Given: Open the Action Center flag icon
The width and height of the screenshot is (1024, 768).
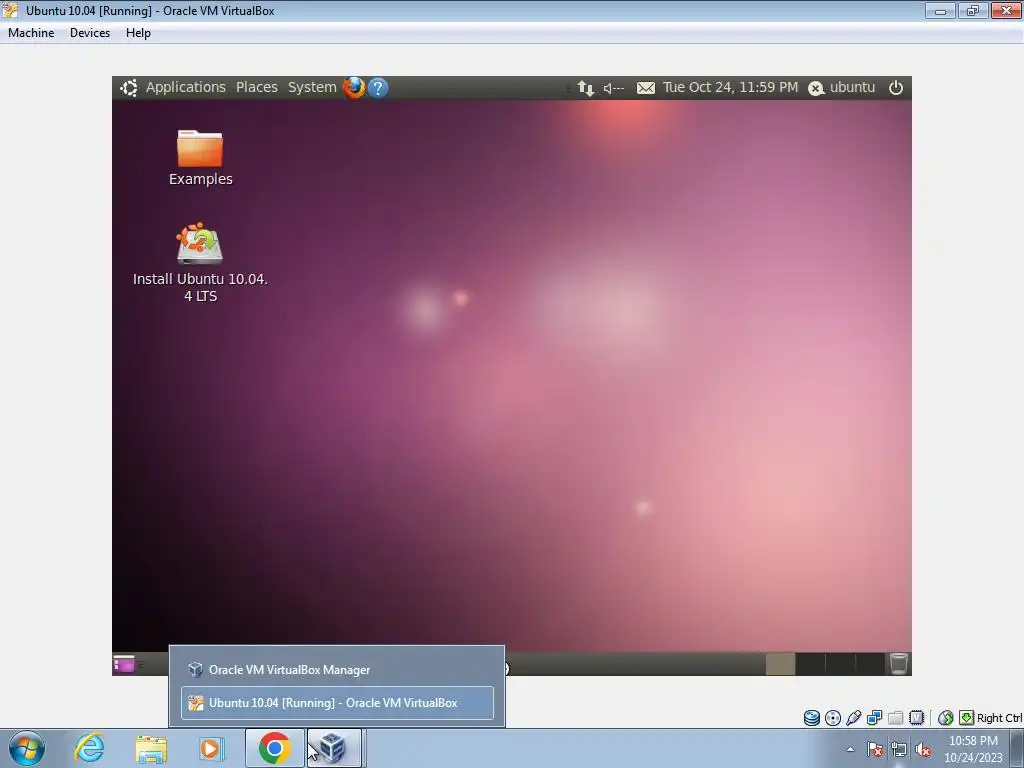Looking at the screenshot, I should tap(875, 750).
